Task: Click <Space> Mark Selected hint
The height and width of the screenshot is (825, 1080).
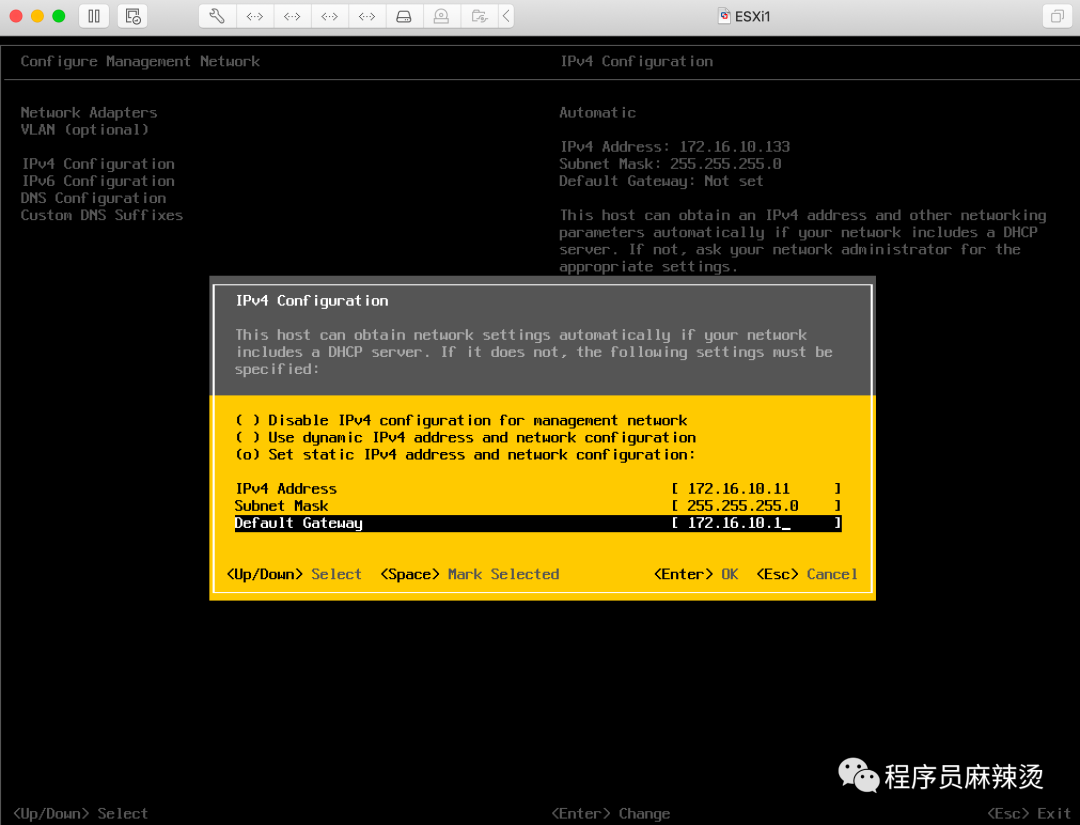Action: (470, 574)
